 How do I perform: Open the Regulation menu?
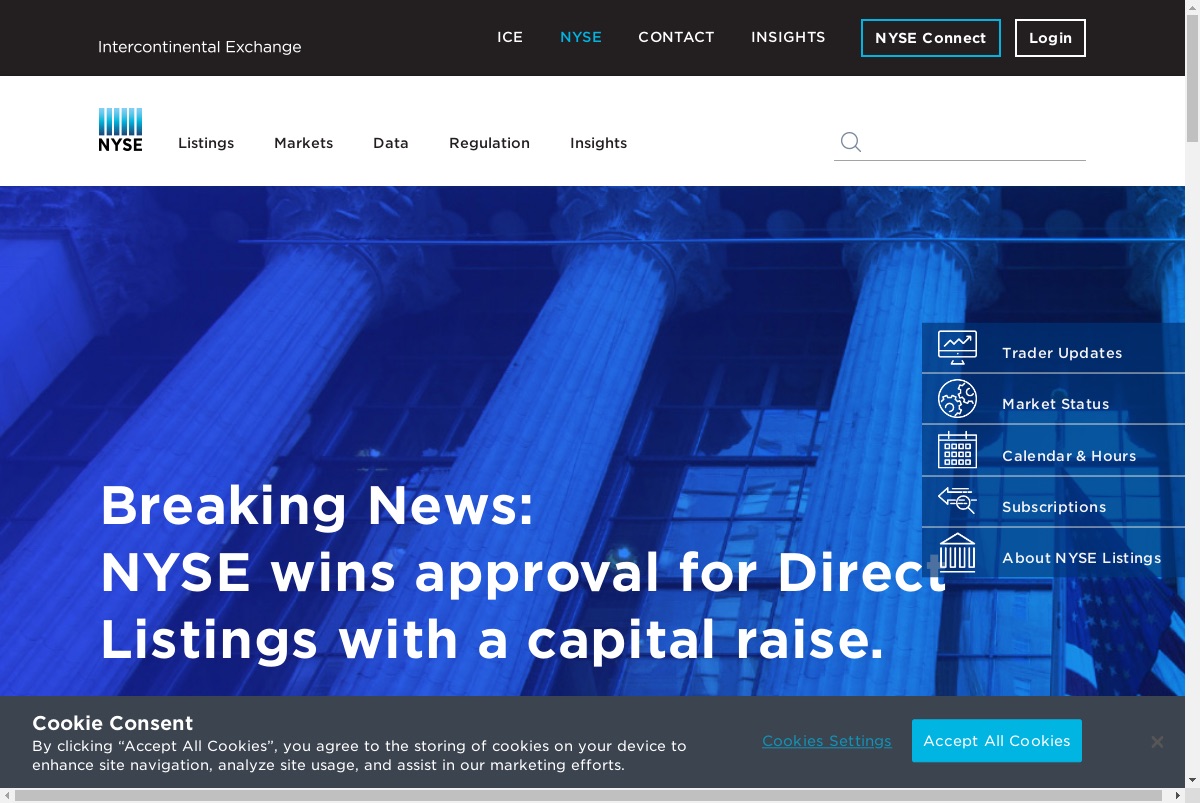[489, 143]
